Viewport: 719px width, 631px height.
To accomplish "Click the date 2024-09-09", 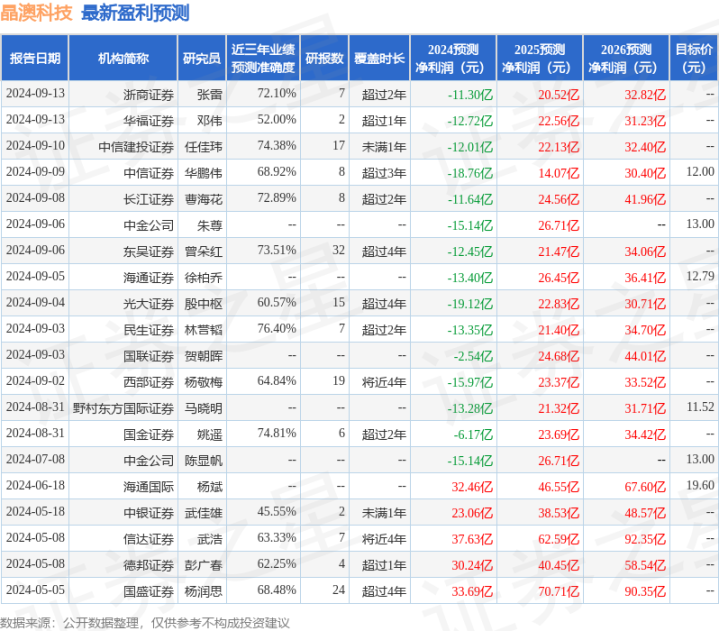I will click(35, 172).
